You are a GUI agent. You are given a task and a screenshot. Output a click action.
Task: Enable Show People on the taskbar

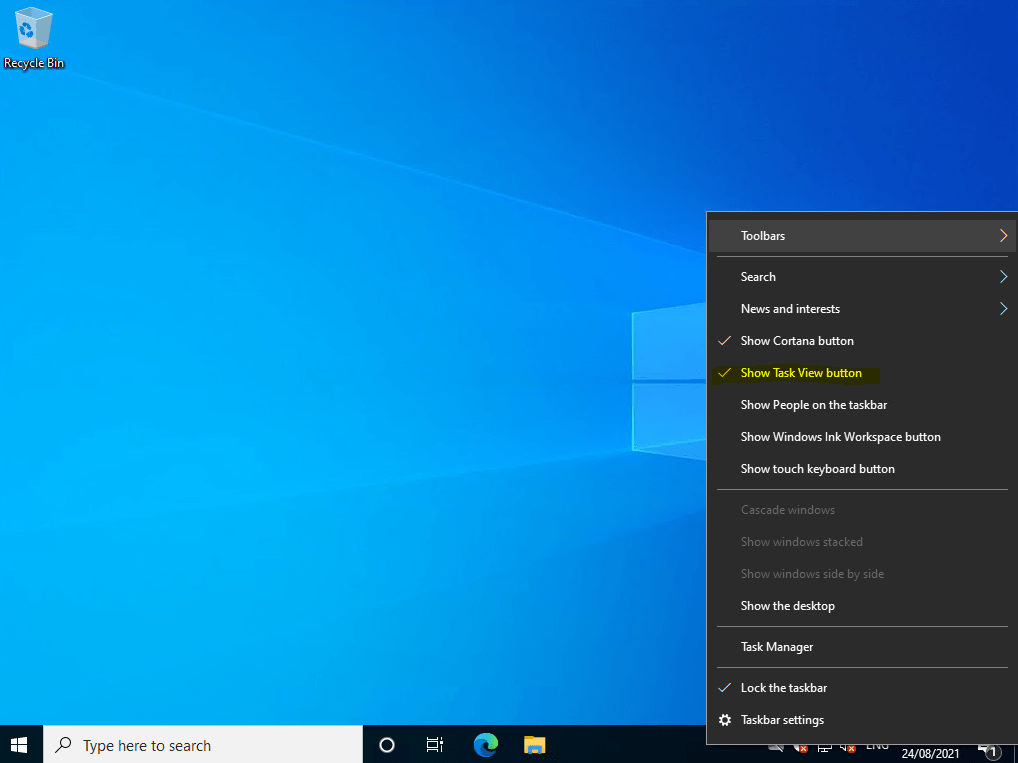(862, 405)
